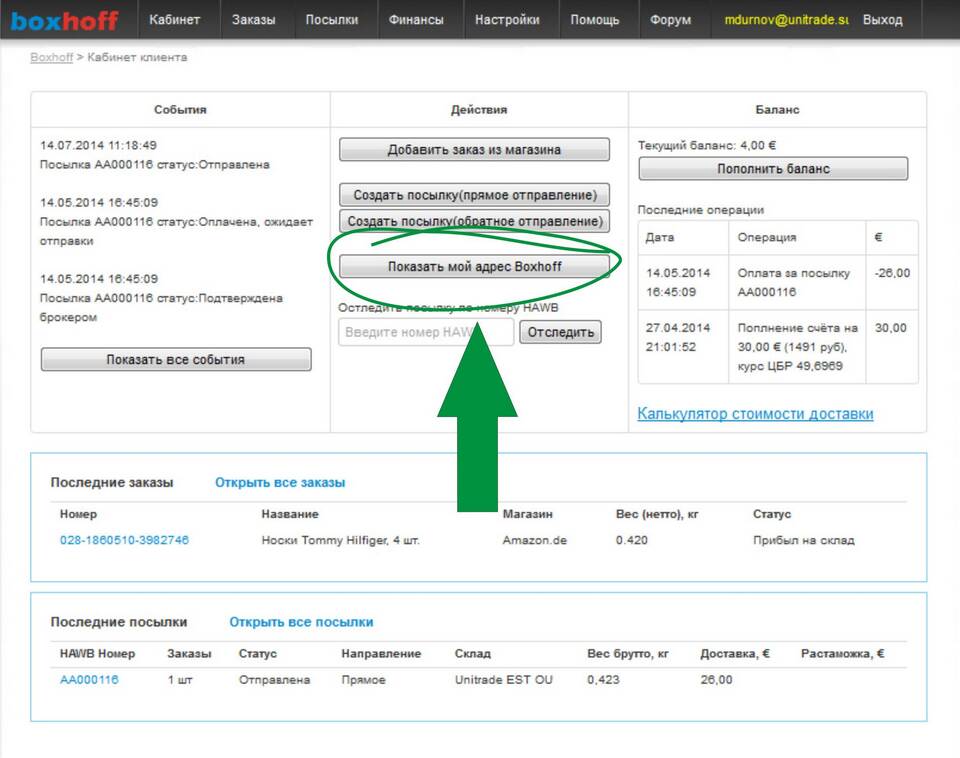Click Создать посылку (прямое отправление)

pos(474,195)
